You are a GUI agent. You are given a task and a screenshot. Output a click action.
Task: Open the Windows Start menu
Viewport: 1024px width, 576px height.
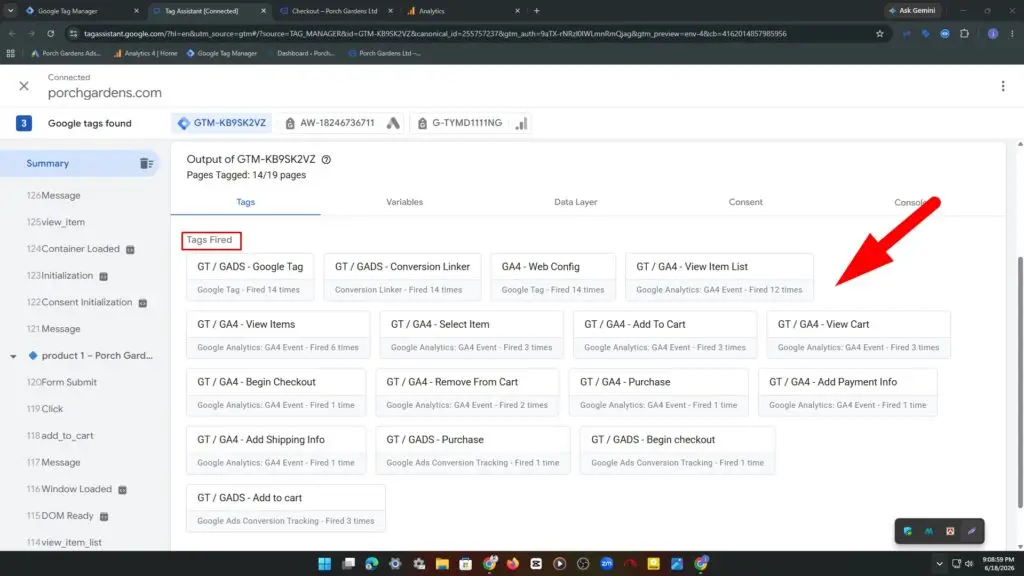click(325, 564)
